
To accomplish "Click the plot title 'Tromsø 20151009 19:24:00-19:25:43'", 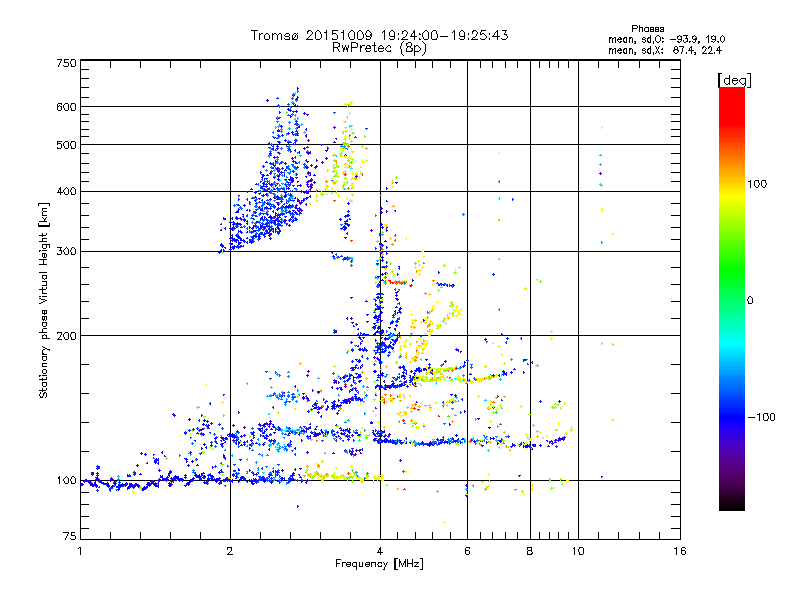I will [379, 35].
